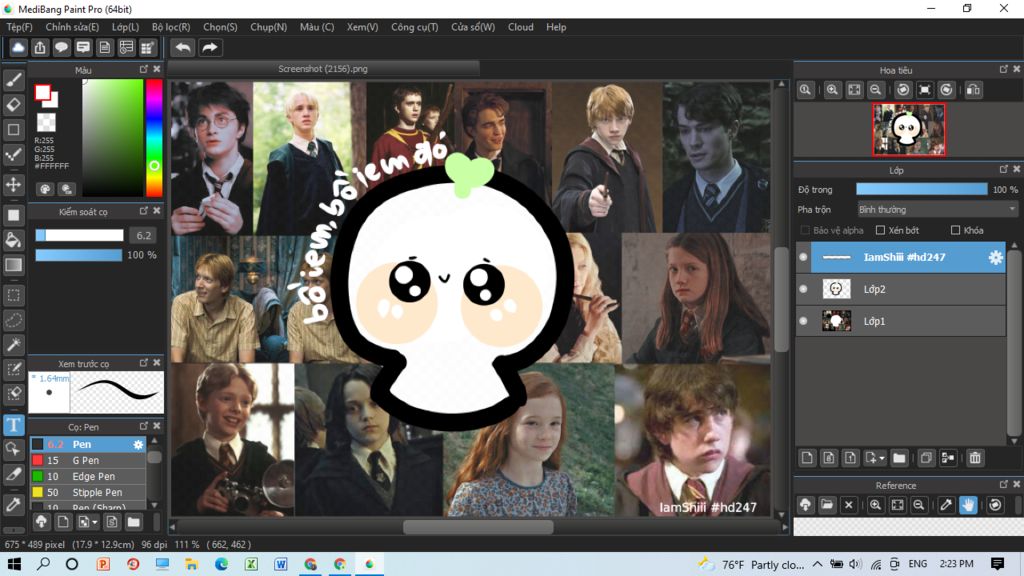The image size is (1024, 576).
Task: Create a new layer folder
Action: pyautogui.click(x=899, y=458)
